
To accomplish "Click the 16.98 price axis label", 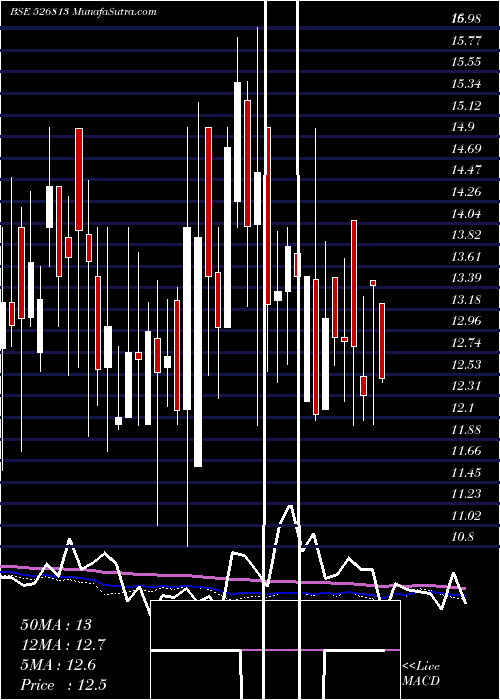I will point(467,19).
